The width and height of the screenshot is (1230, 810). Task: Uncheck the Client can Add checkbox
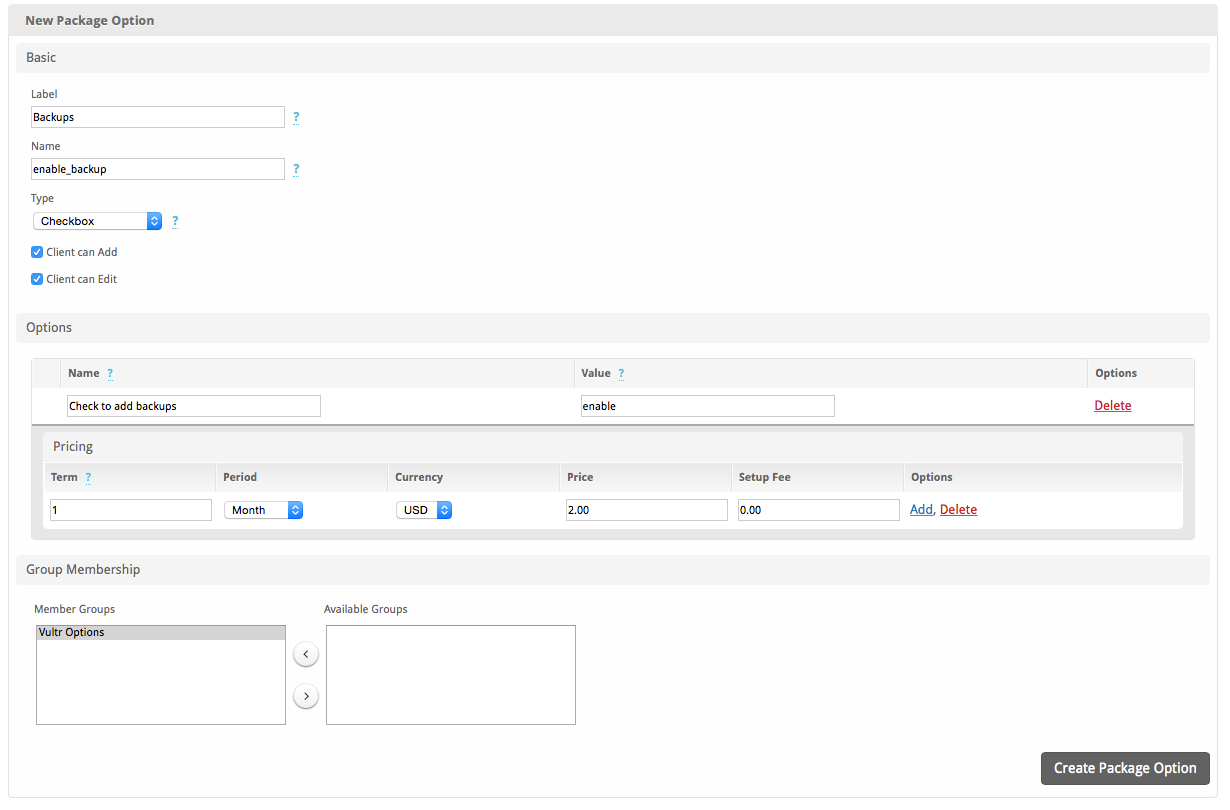pyautogui.click(x=37, y=252)
